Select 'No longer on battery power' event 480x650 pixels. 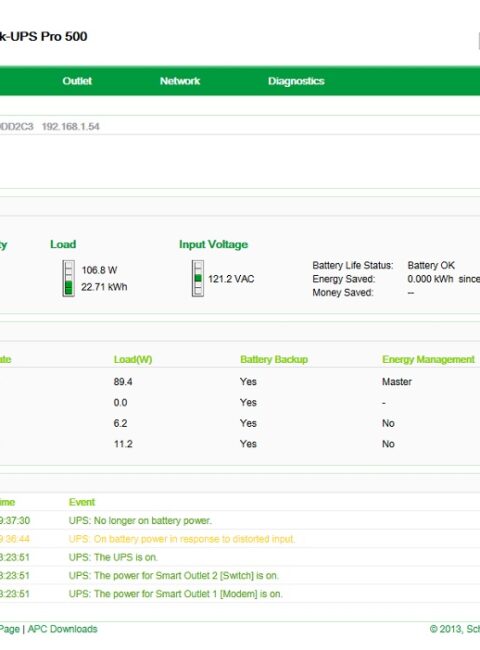140,521
